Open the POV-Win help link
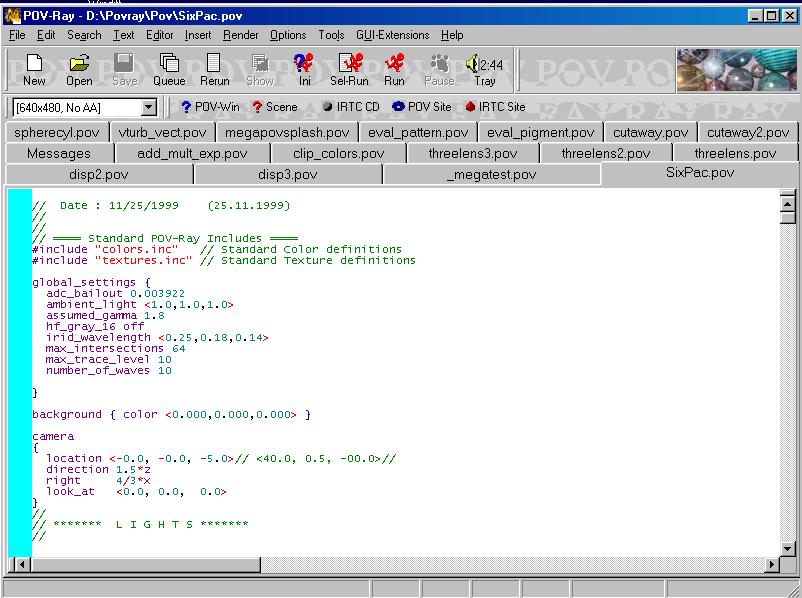This screenshot has width=802, height=598. pyautogui.click(x=210, y=107)
